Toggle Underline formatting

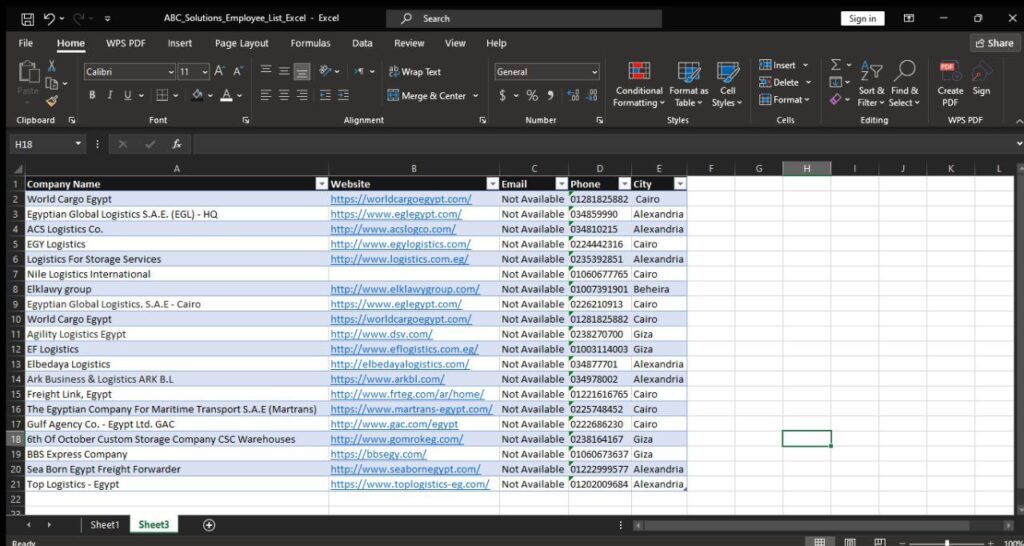tap(127, 95)
